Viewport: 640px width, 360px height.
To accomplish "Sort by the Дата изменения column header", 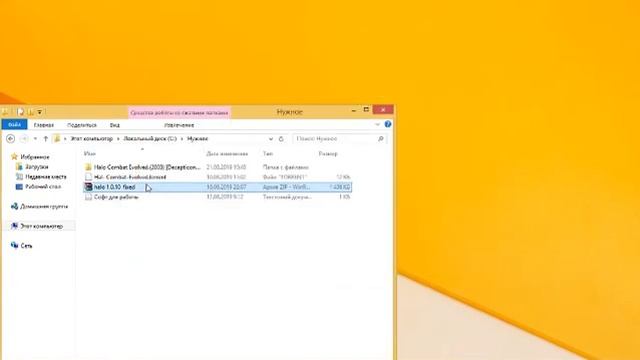I will 227,154.
